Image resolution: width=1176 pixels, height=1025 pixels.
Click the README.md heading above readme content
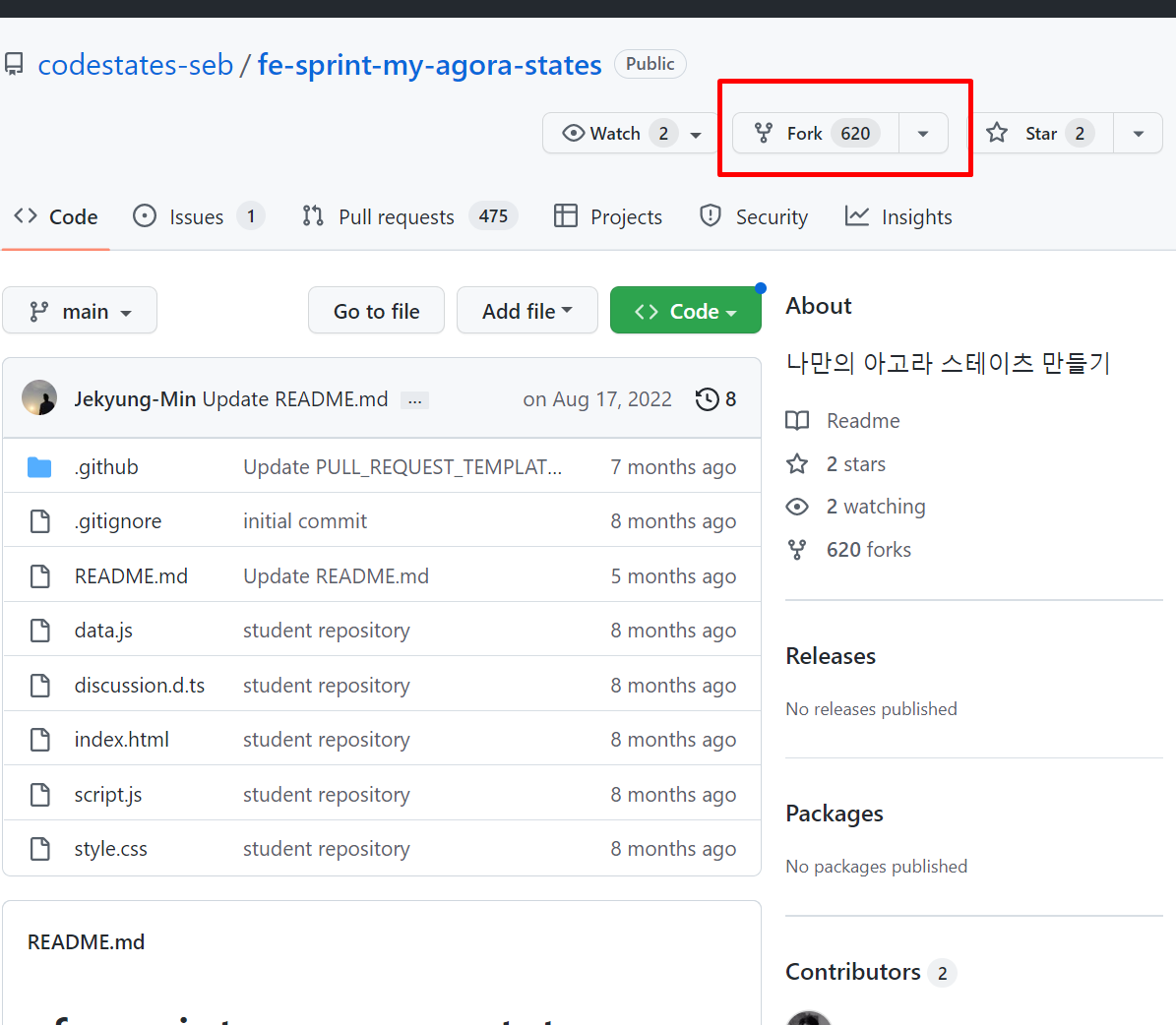click(x=87, y=941)
